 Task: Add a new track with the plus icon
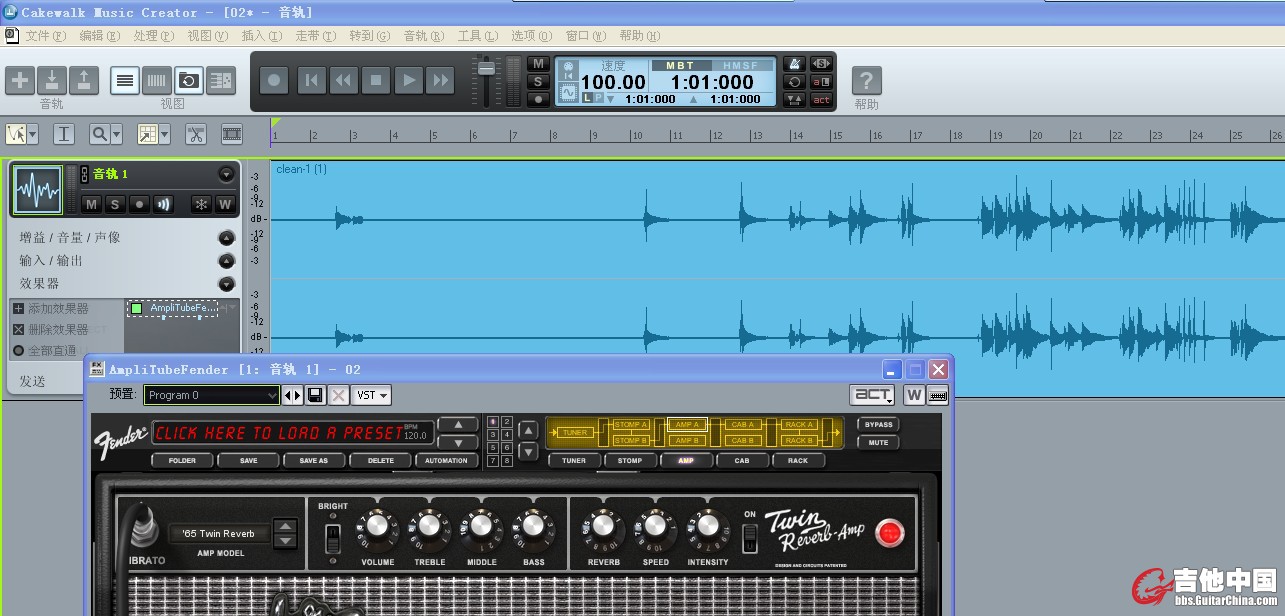20,80
